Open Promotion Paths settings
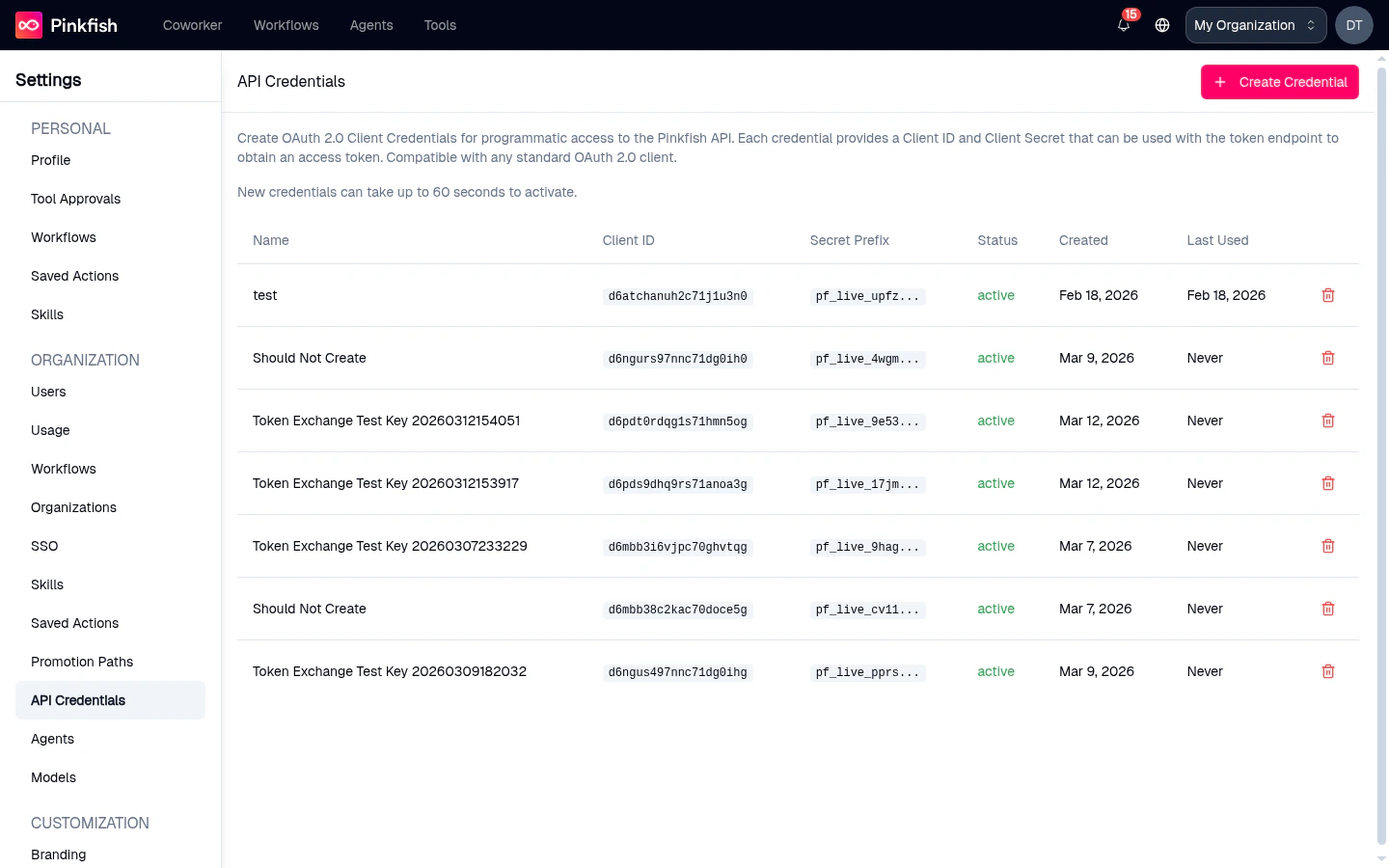 (x=82, y=662)
